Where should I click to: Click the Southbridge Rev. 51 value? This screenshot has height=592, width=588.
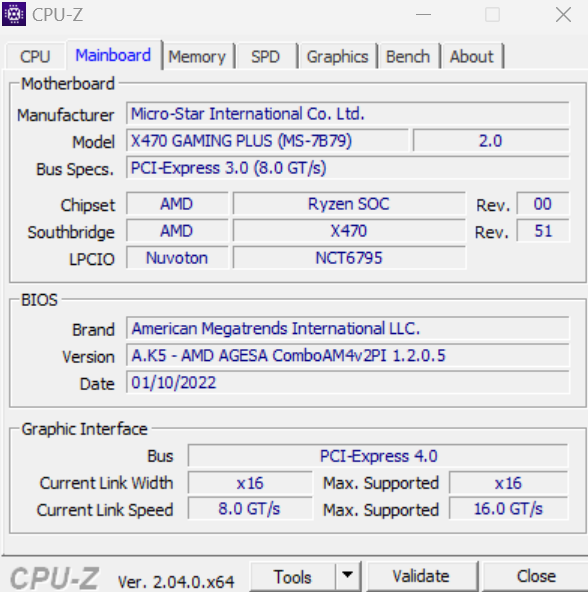pyautogui.click(x=542, y=231)
